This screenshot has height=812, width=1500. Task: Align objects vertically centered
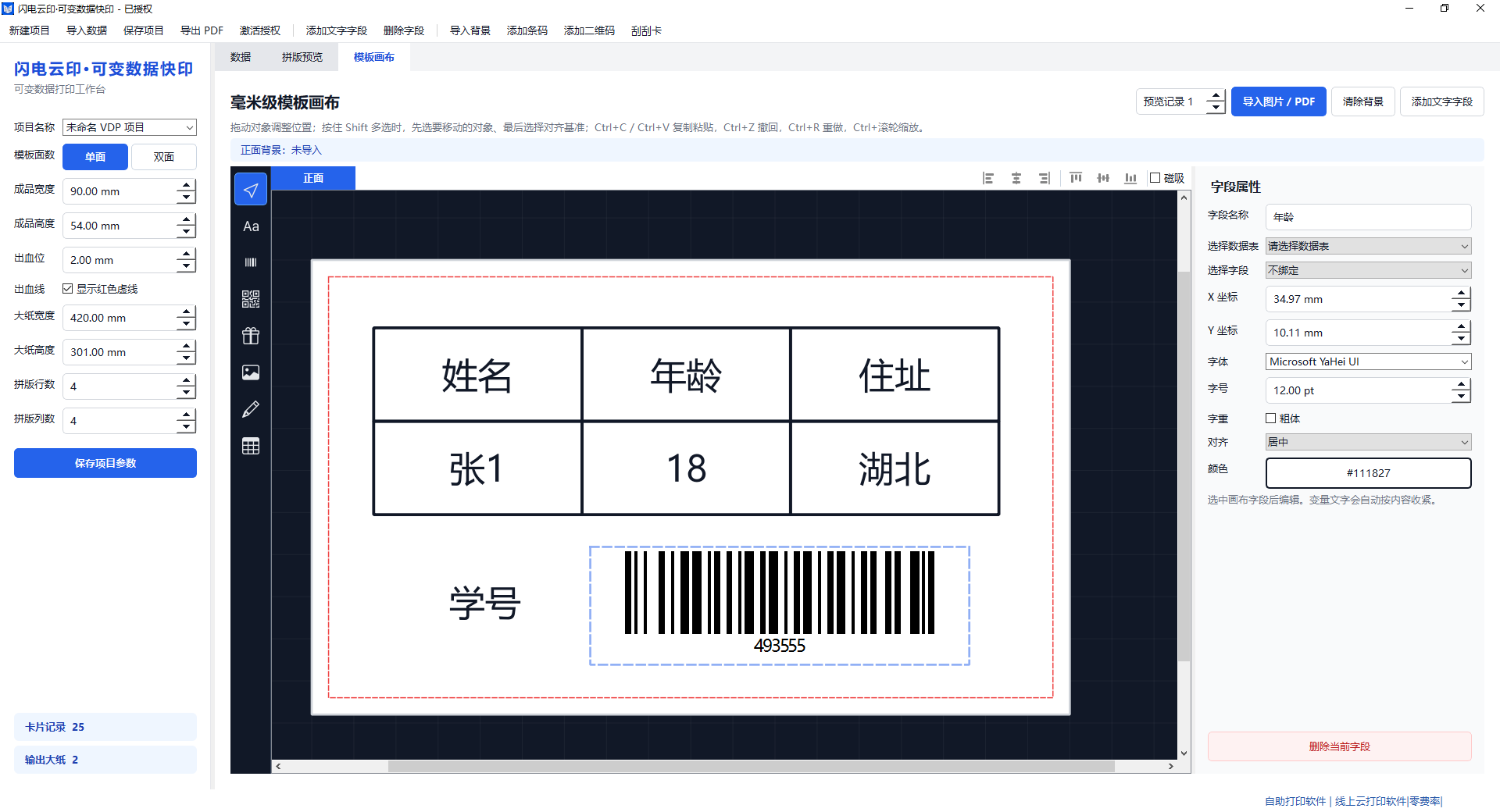coord(1103,178)
